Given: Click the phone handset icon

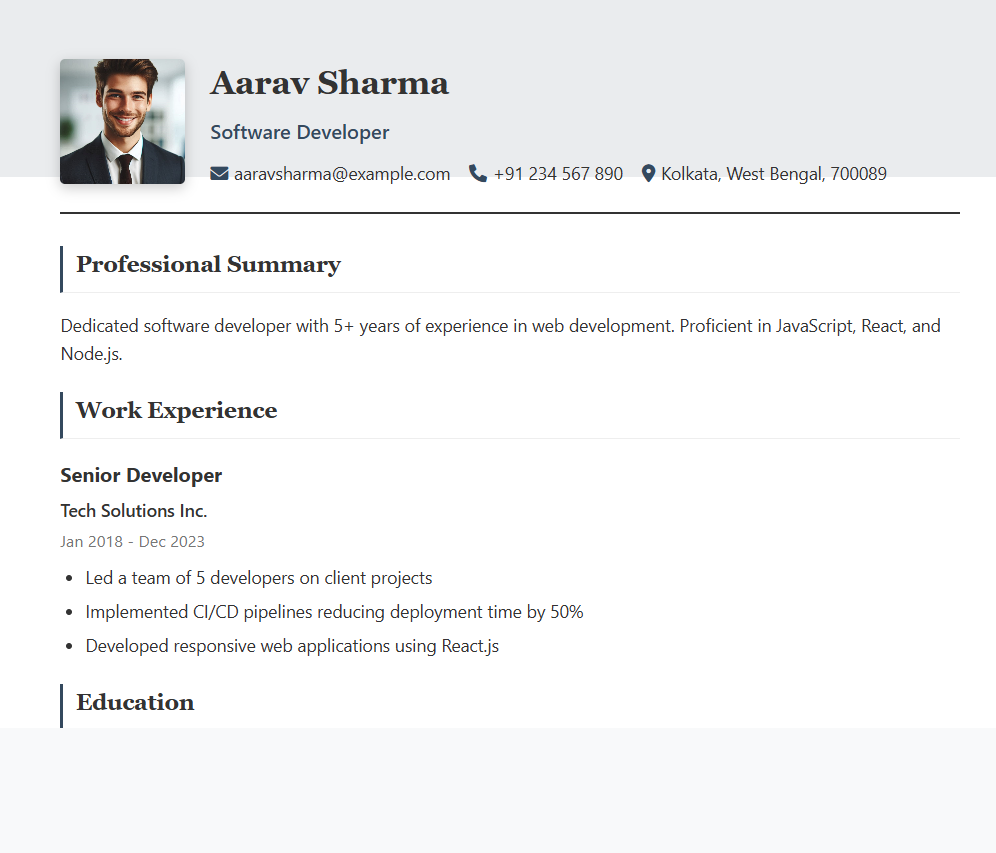Looking at the screenshot, I should (478, 174).
